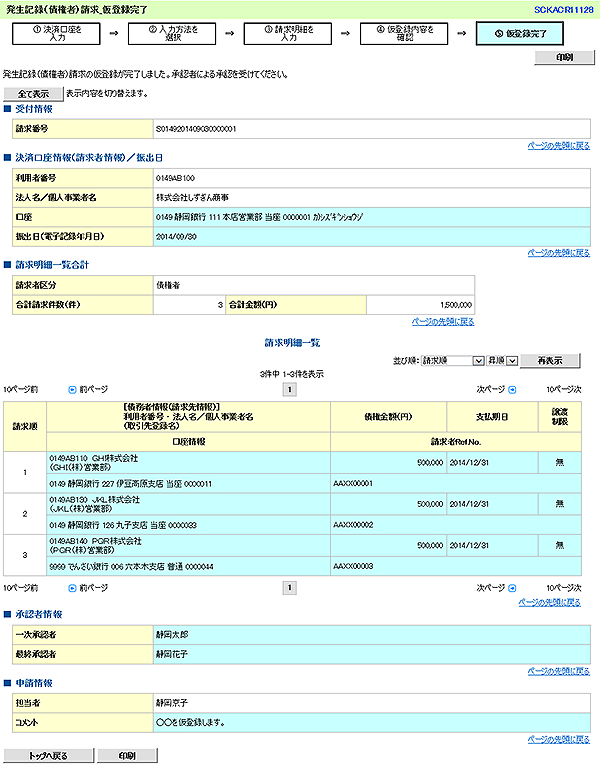Click ページの先頭に戻る link under 承認者情報
Screen dimensions: 600x771
(x=559, y=671)
